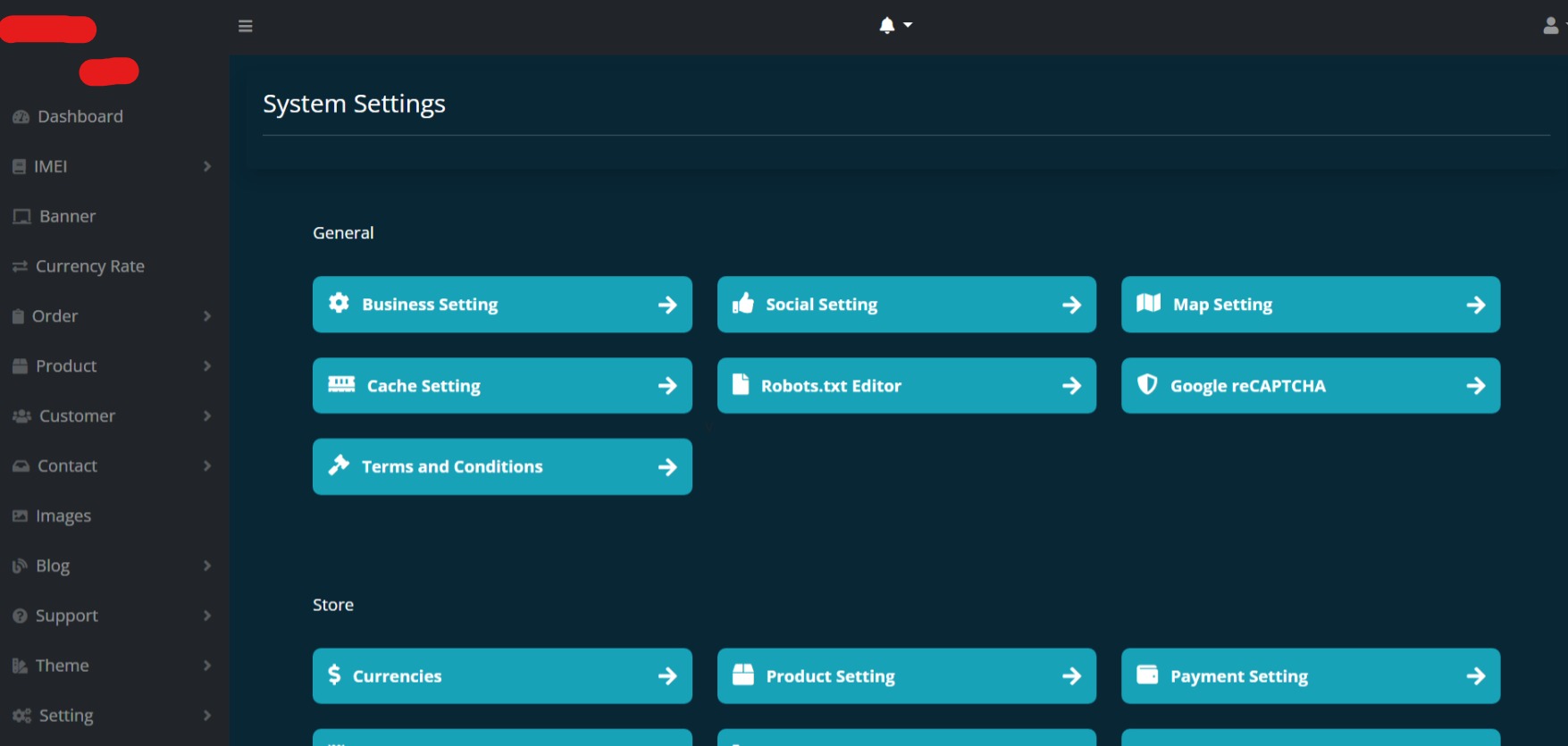Click the memory icon on Cache Setting

341,384
